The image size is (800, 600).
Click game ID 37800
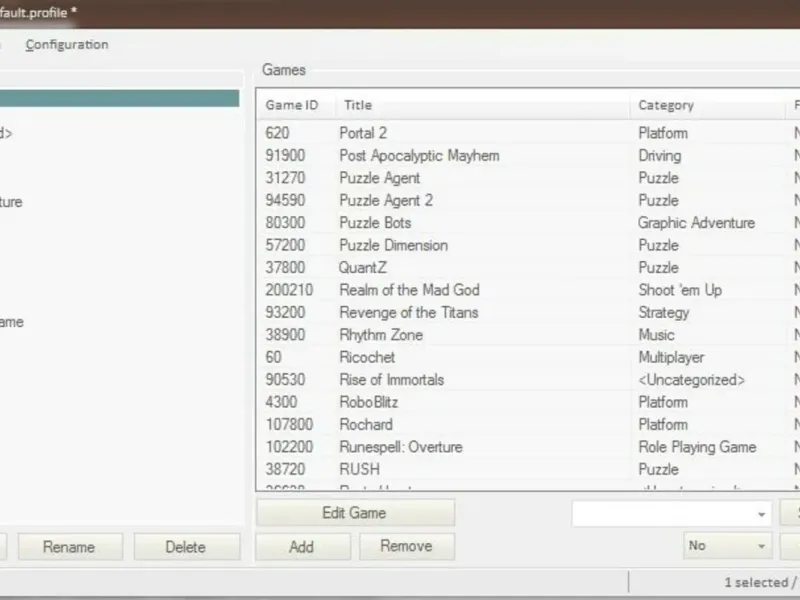pyautogui.click(x=285, y=268)
